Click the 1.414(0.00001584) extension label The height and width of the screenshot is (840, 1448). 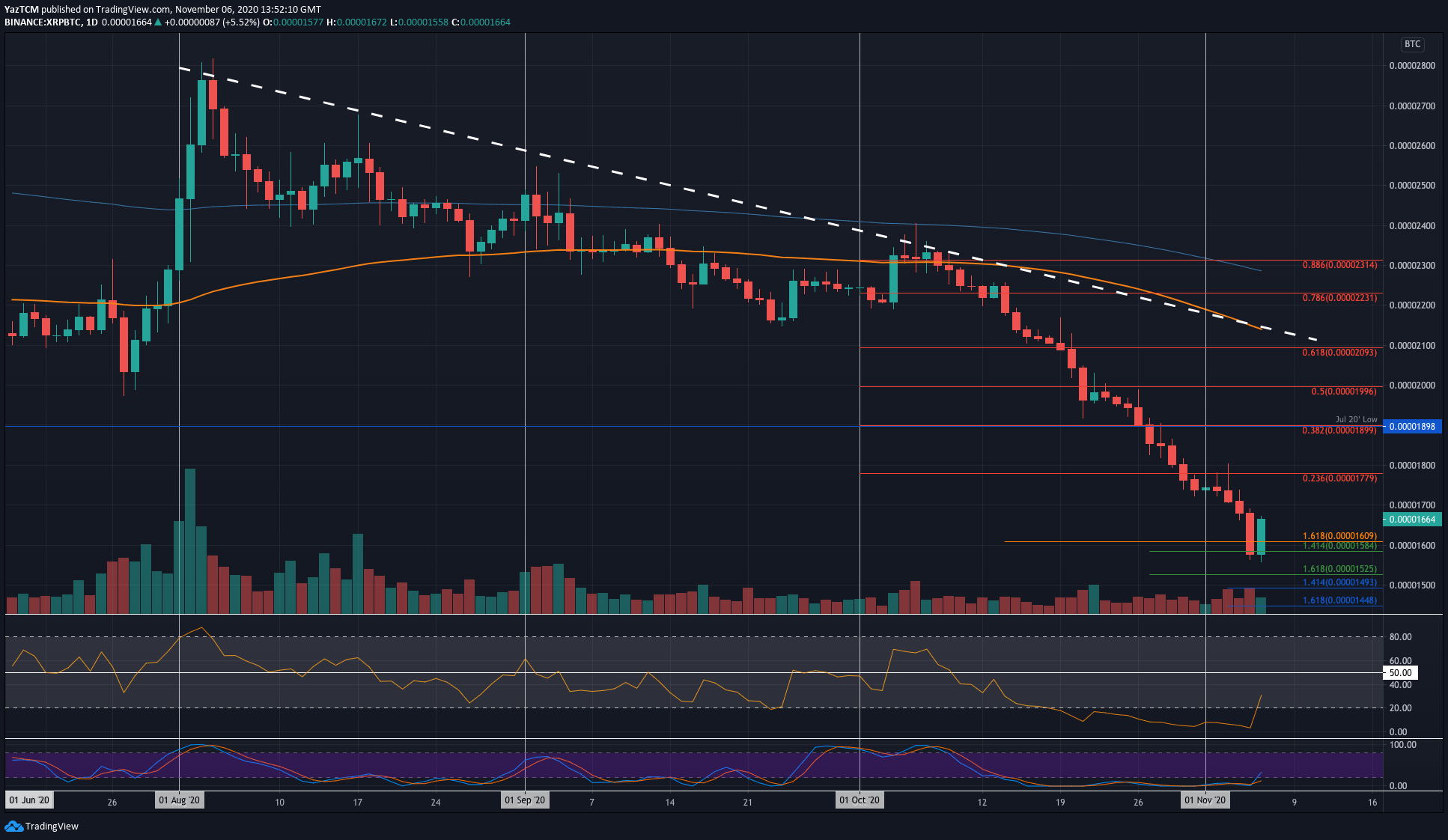point(1339,546)
